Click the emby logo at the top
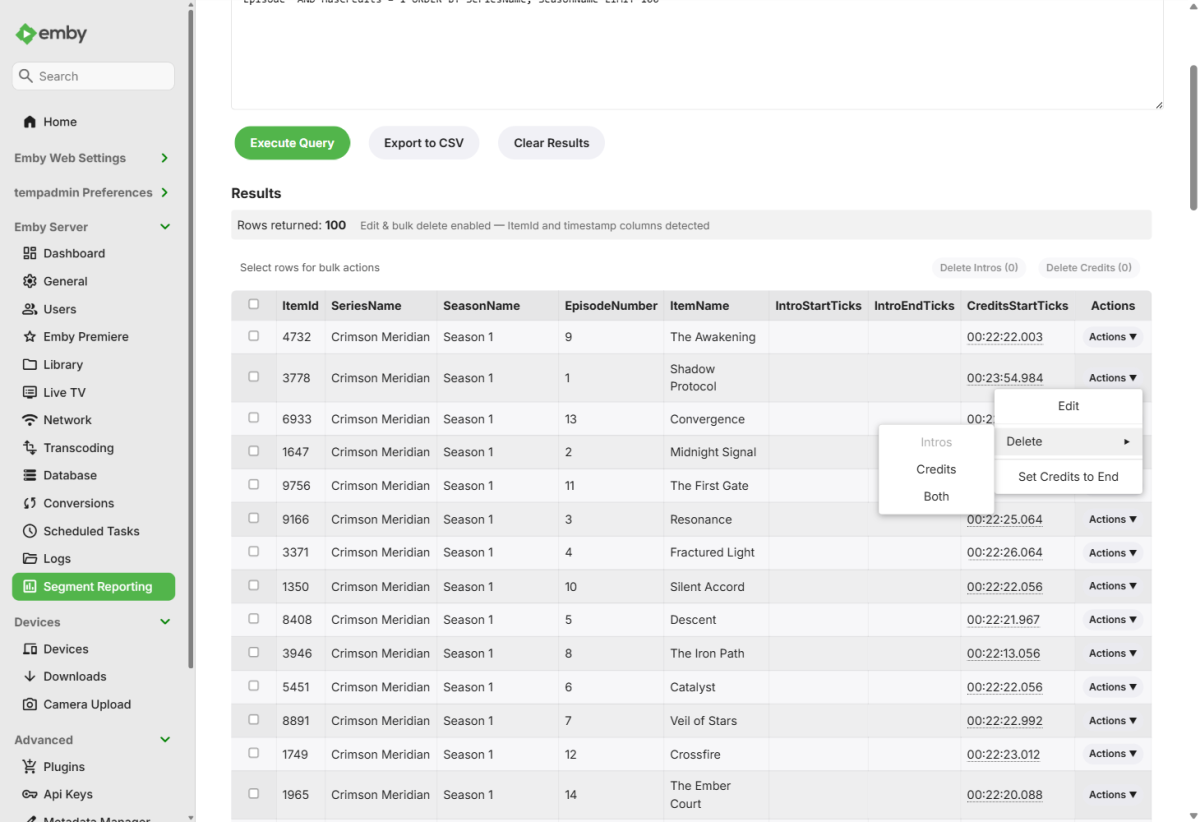Screen dimensions: 1200x822 click(x=50, y=33)
